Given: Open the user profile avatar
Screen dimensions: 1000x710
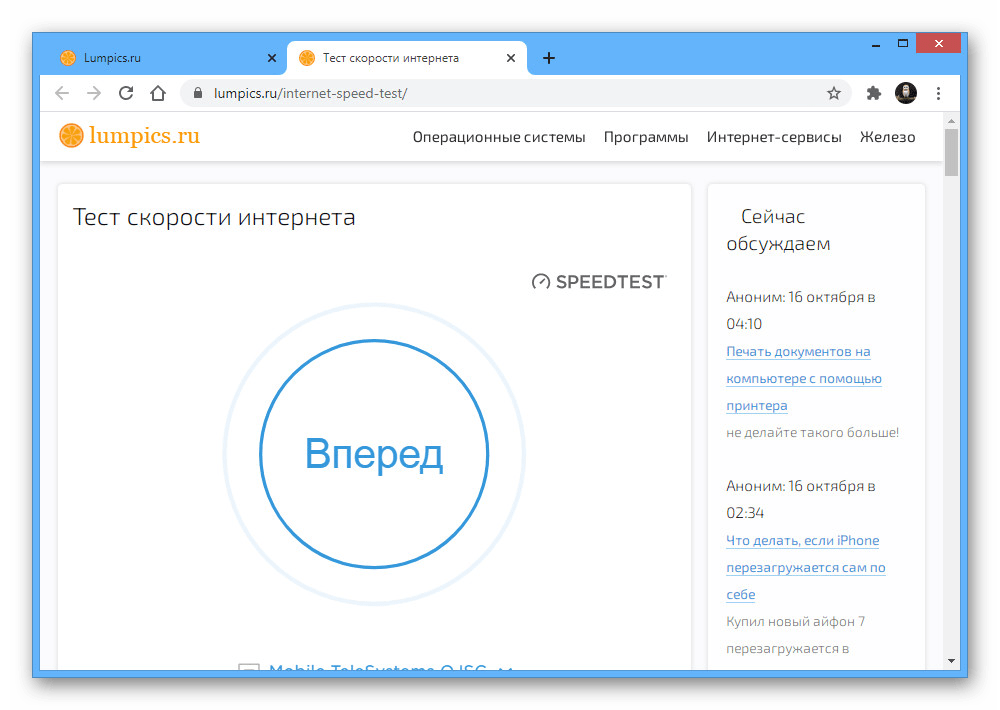Looking at the screenshot, I should (x=906, y=93).
